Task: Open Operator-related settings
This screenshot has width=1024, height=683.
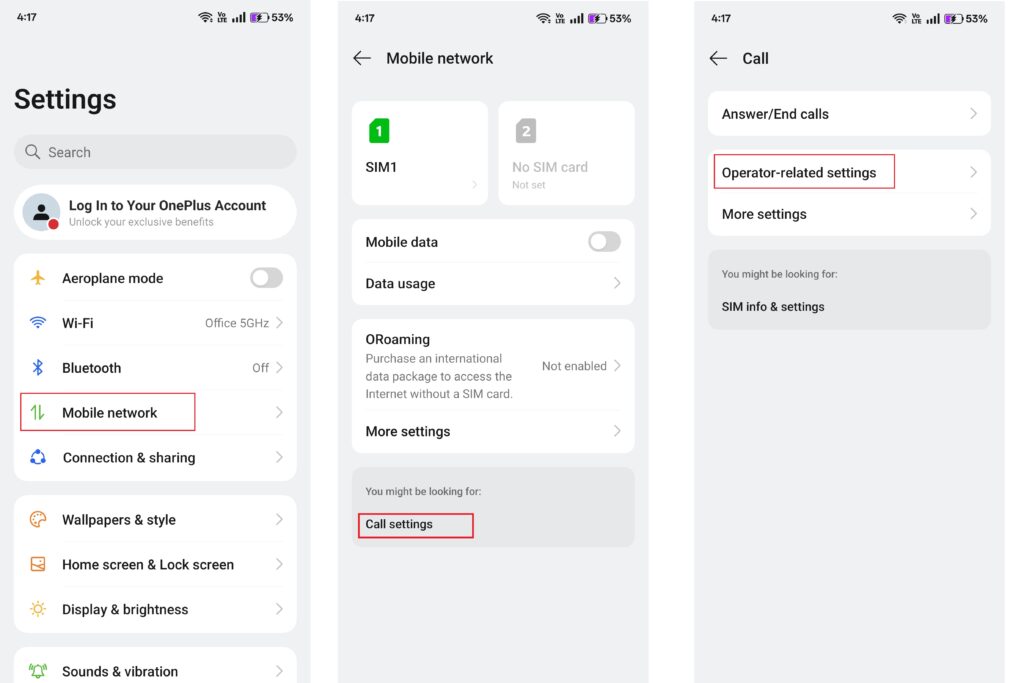Action: coord(849,172)
